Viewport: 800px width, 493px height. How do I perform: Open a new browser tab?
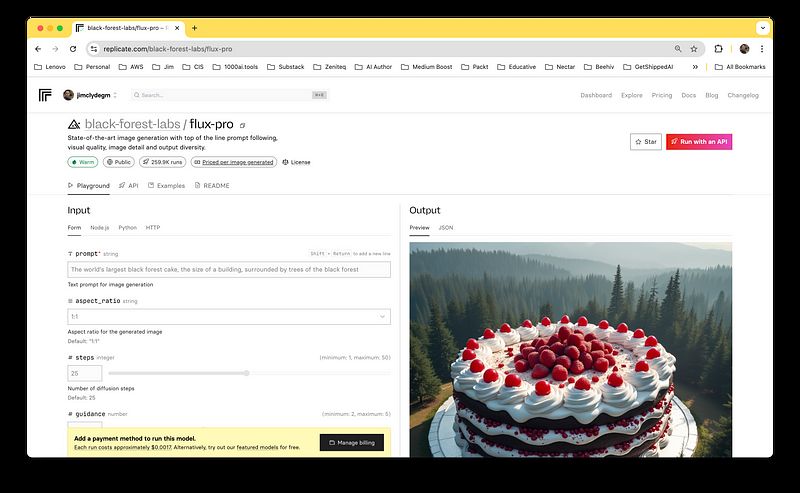[194, 28]
